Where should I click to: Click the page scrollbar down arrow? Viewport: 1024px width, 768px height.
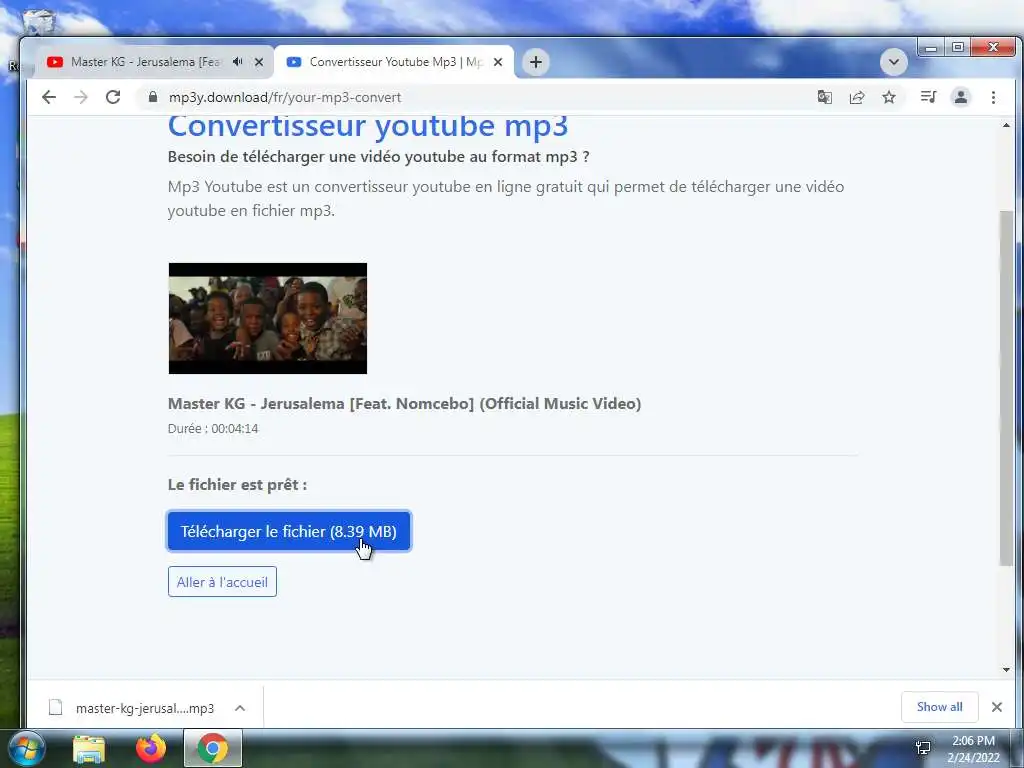point(1006,669)
